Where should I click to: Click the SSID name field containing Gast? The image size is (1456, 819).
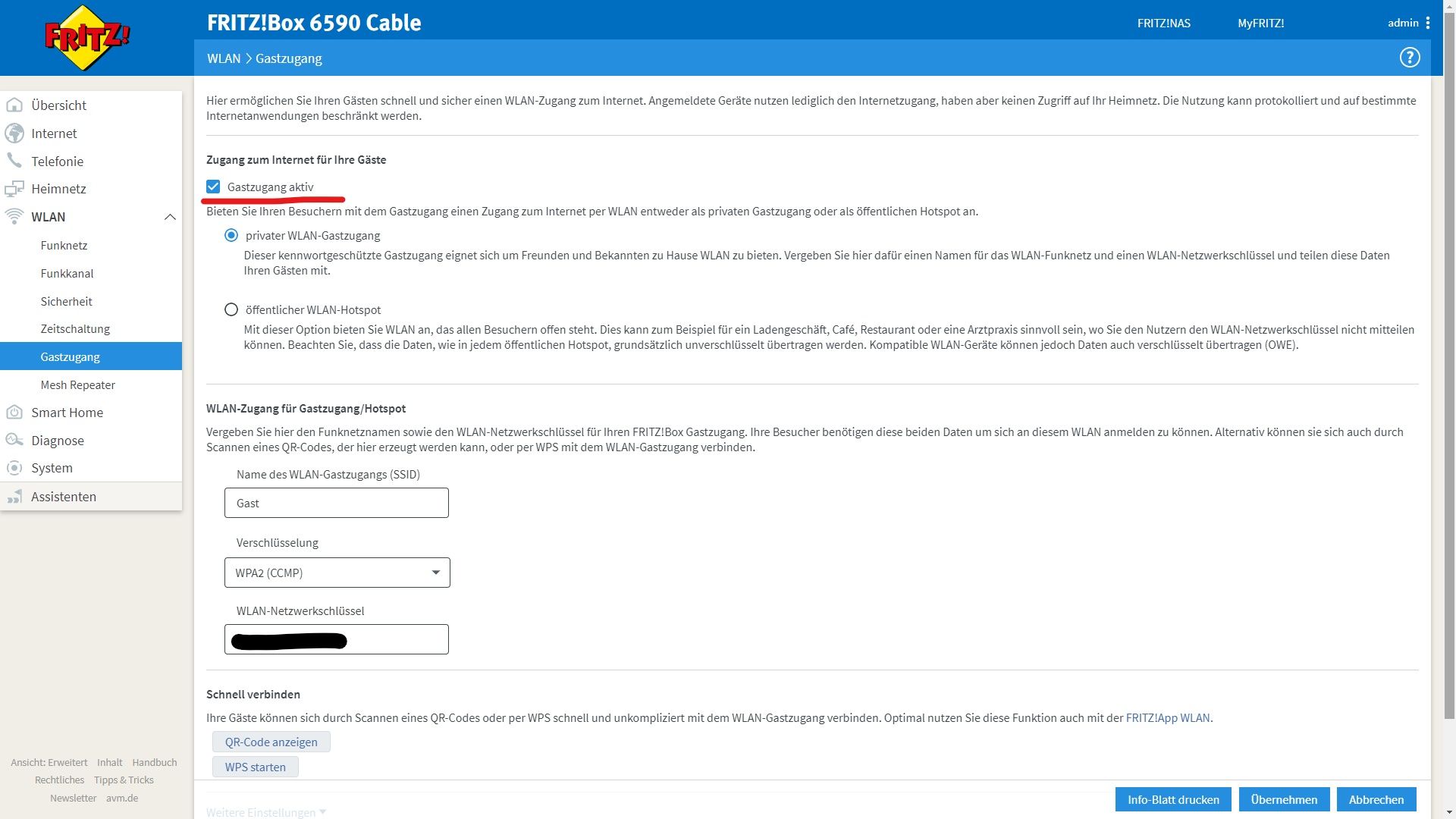pyautogui.click(x=337, y=503)
